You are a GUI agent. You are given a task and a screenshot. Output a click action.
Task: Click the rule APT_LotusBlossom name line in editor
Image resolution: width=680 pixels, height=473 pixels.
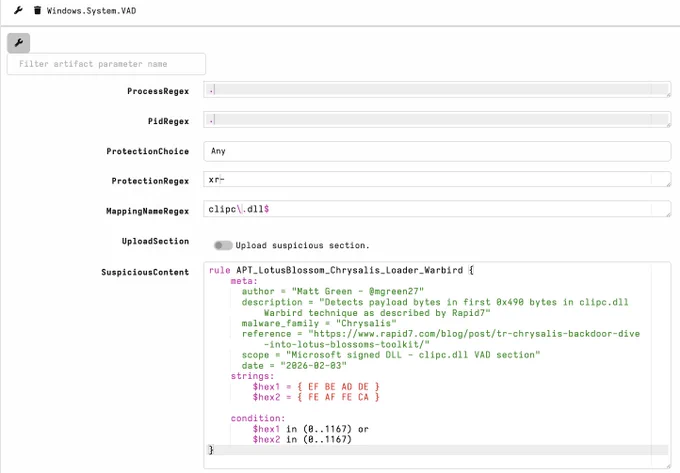pyautogui.click(x=341, y=270)
